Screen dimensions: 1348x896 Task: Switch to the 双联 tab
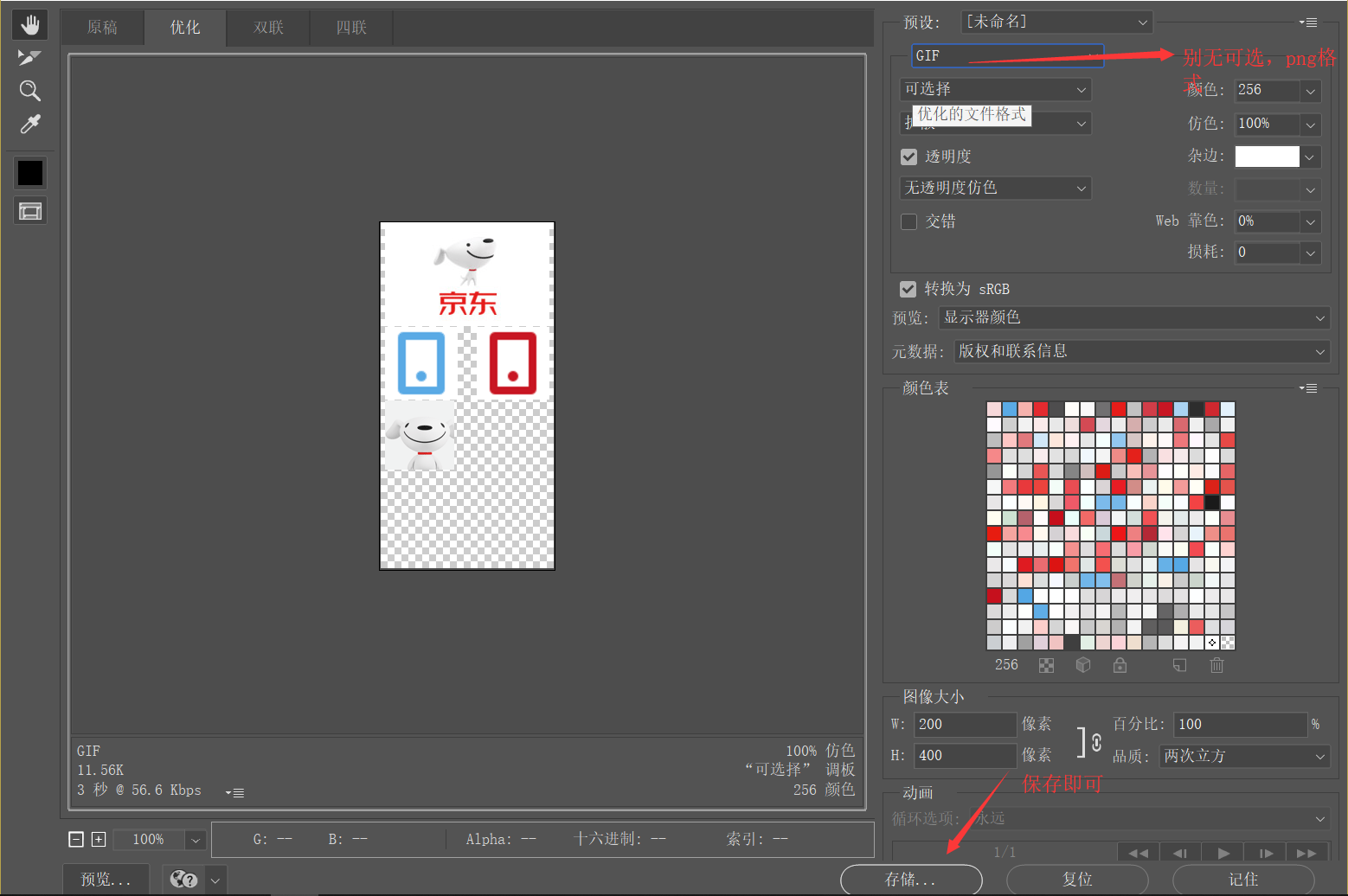click(268, 28)
